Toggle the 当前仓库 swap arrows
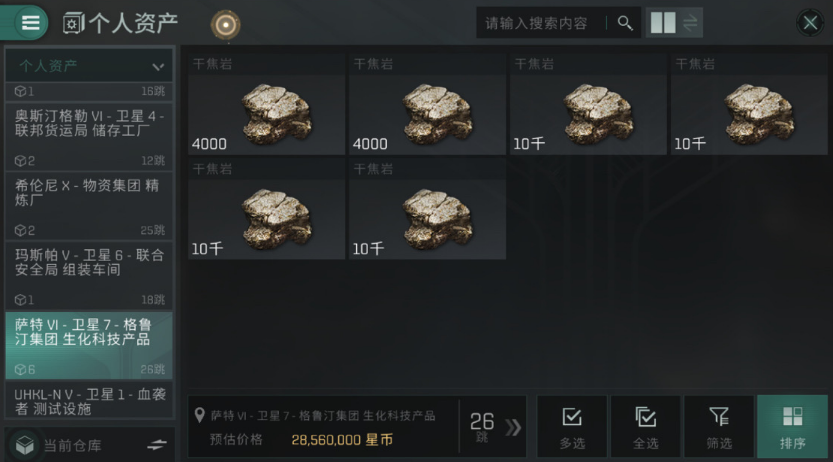Viewport: 833px width, 462px height. coord(157,444)
